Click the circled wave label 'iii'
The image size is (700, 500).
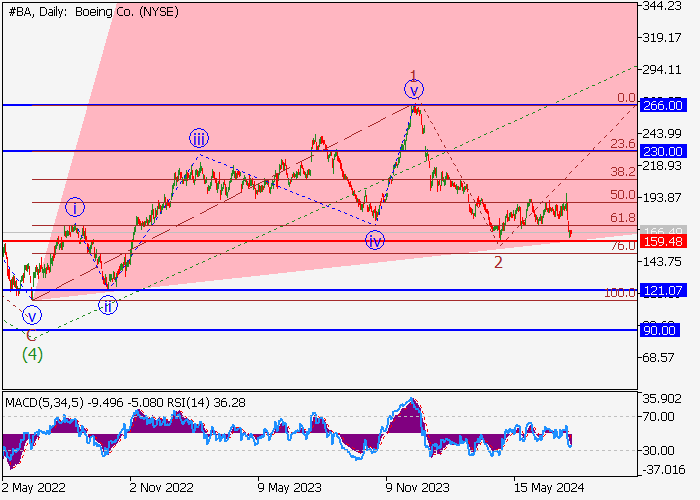199,138
